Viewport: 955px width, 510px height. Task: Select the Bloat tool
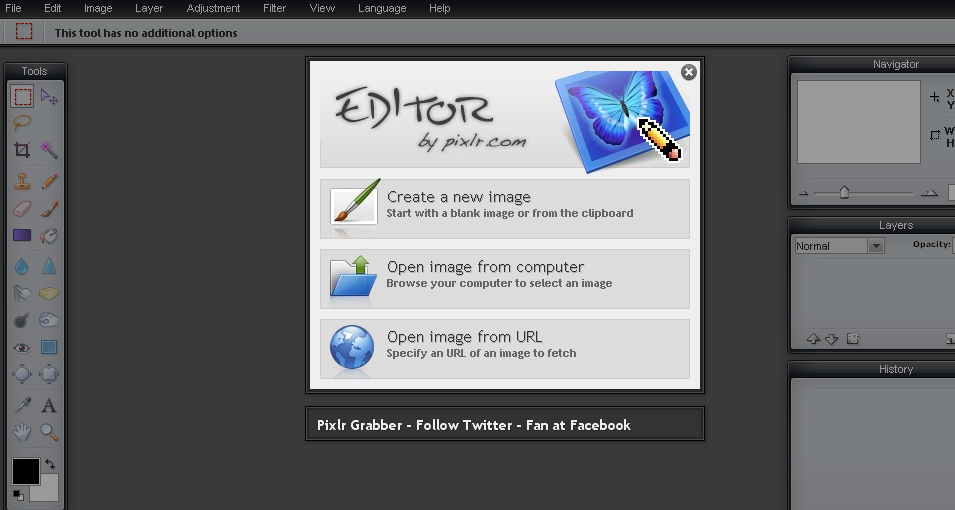click(x=22, y=374)
